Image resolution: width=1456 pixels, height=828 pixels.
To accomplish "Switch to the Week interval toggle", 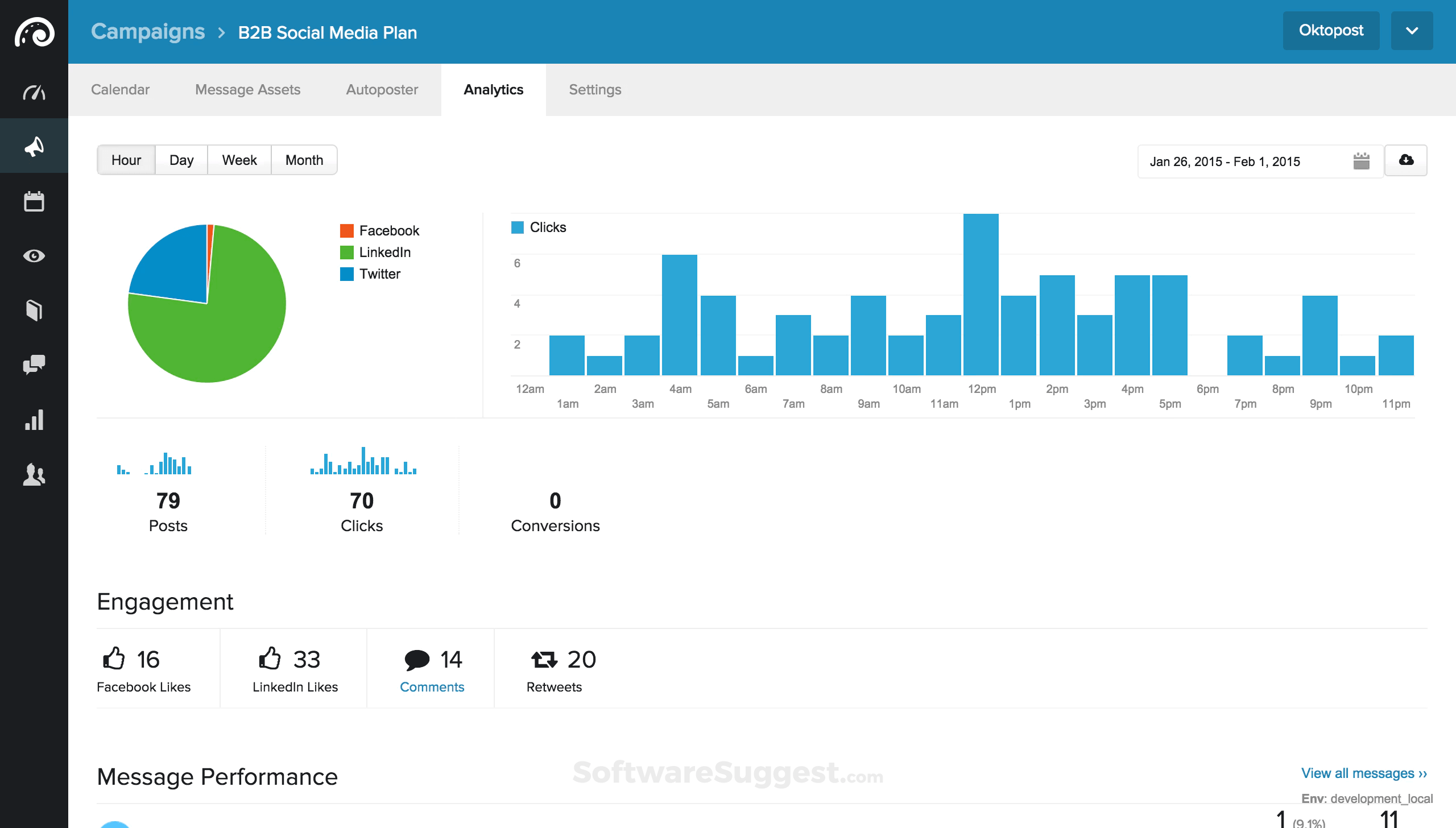I will 239,160.
